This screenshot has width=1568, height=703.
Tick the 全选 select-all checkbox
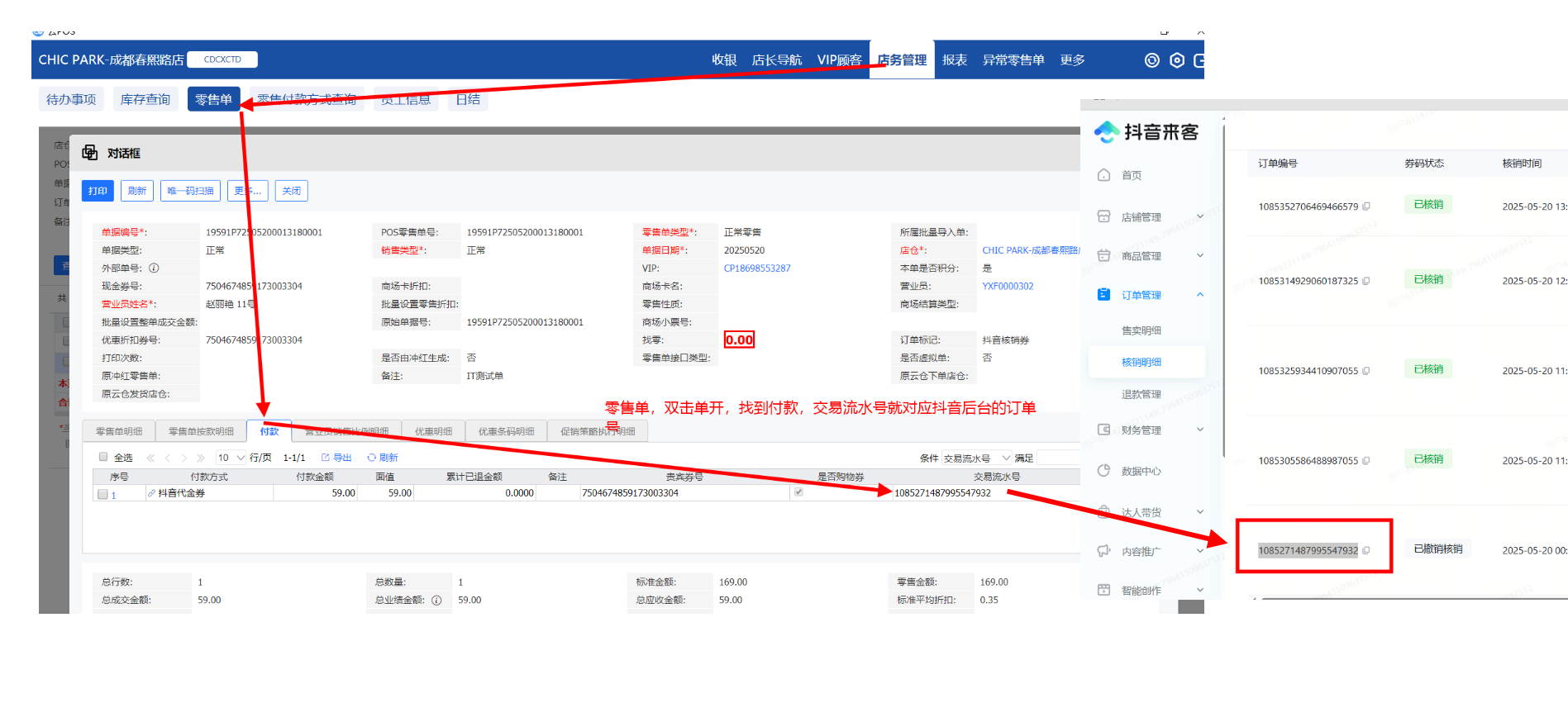pos(103,457)
